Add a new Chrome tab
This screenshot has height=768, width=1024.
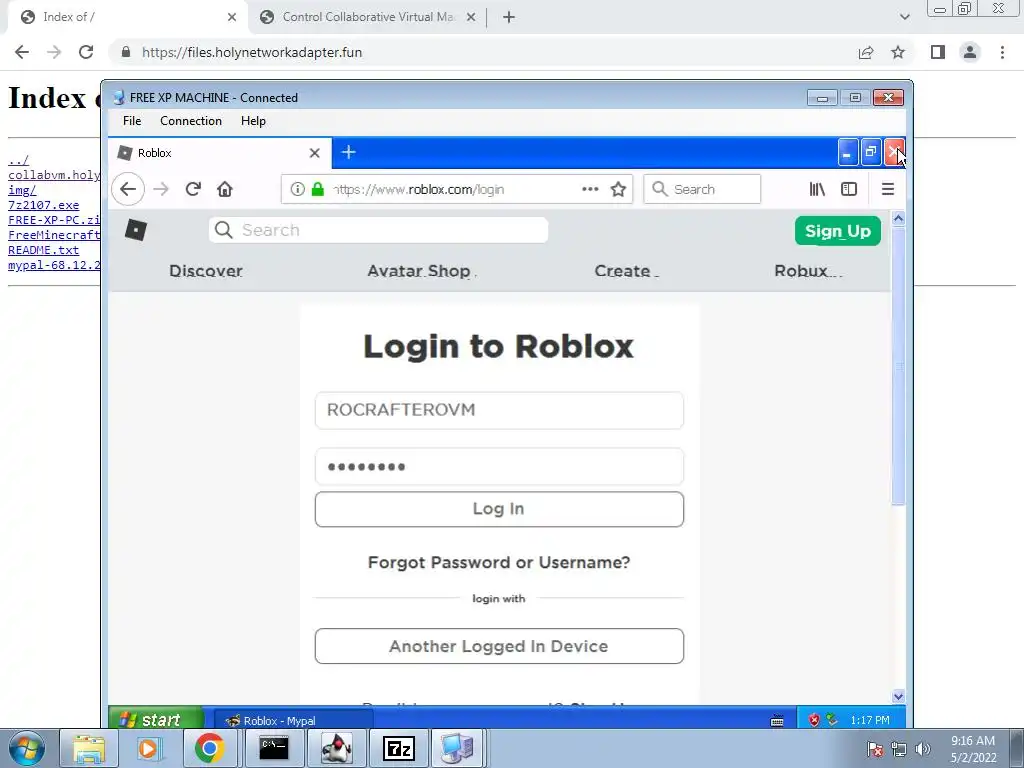pos(509,17)
